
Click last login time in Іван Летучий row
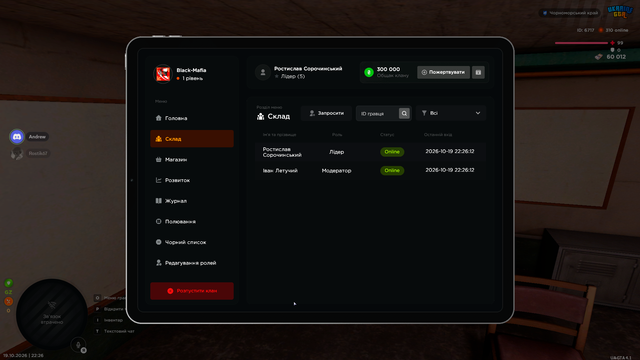(x=450, y=170)
